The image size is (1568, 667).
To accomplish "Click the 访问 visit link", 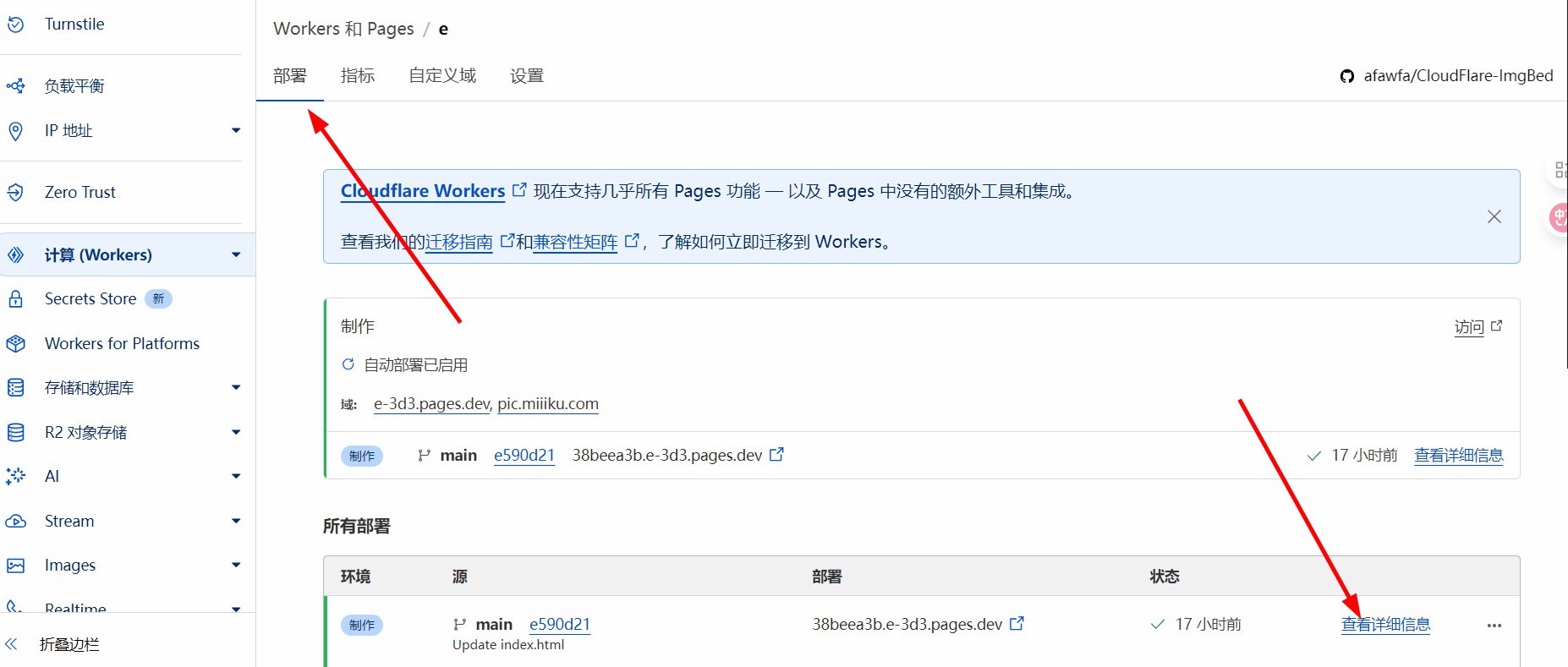I will [x=1469, y=327].
